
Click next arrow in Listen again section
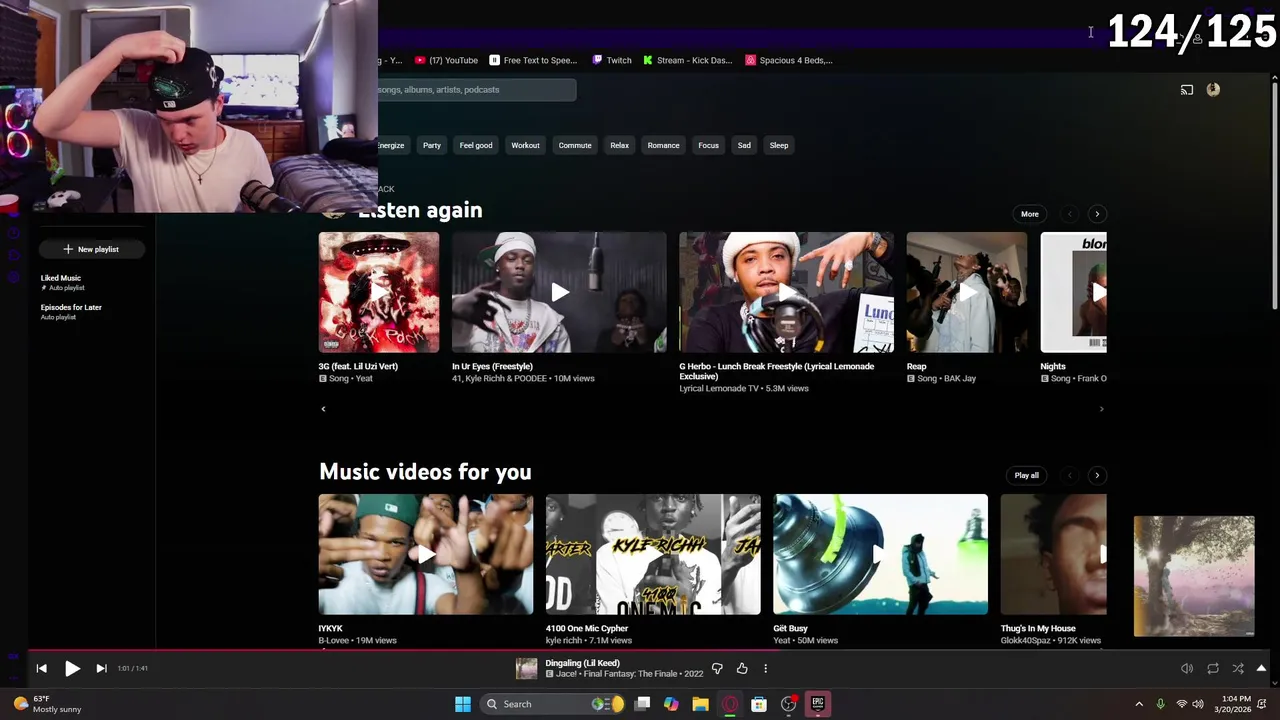coord(1097,214)
